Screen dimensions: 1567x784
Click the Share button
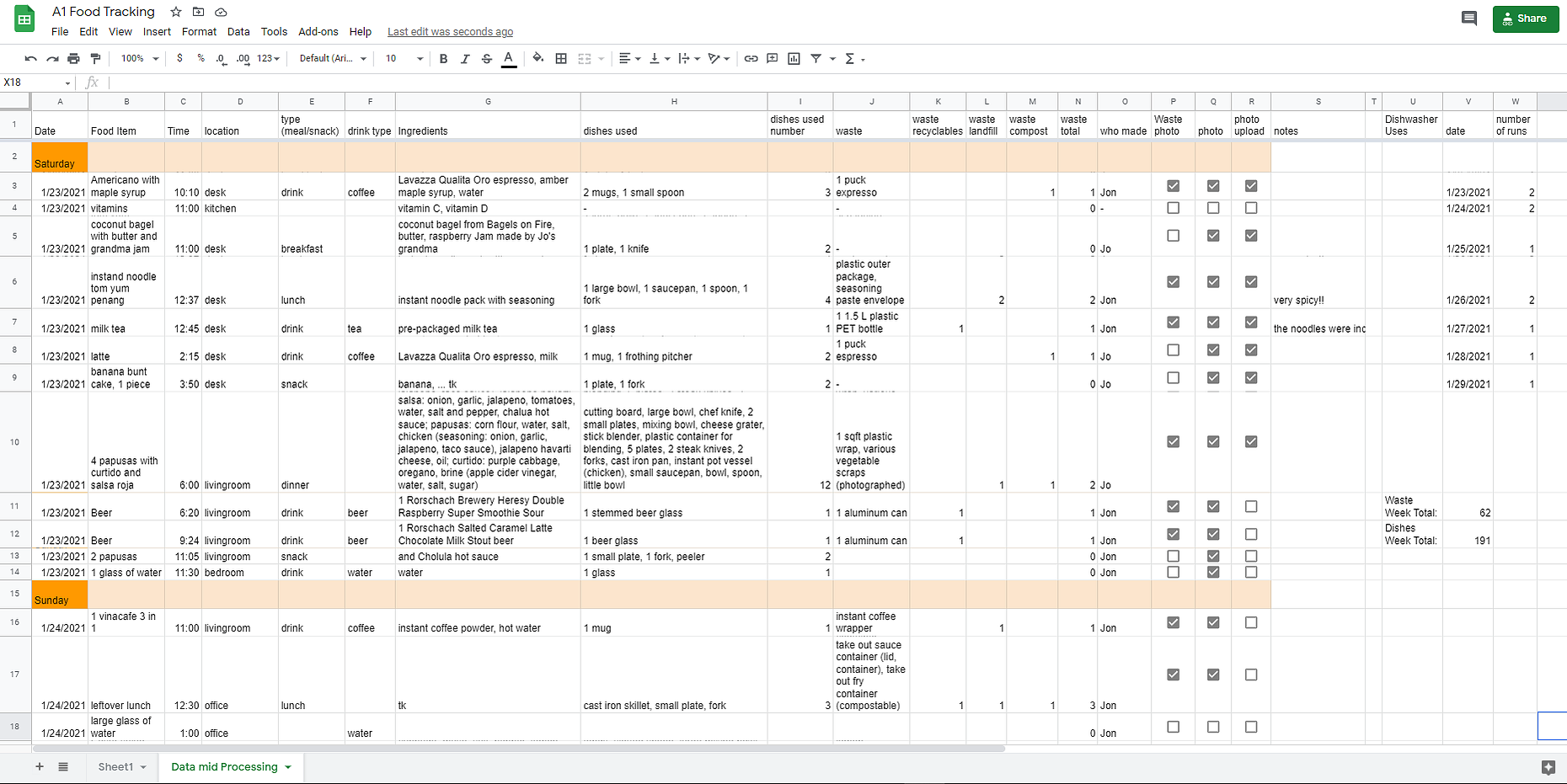tap(1526, 19)
